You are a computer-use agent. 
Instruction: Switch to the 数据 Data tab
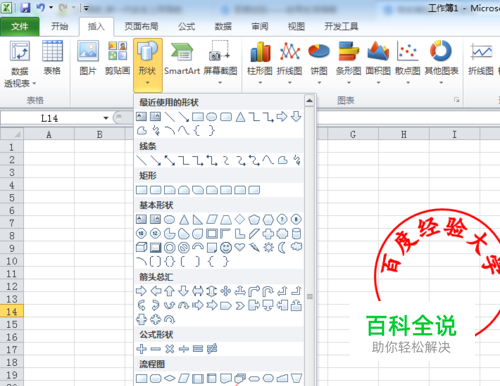coord(223,26)
